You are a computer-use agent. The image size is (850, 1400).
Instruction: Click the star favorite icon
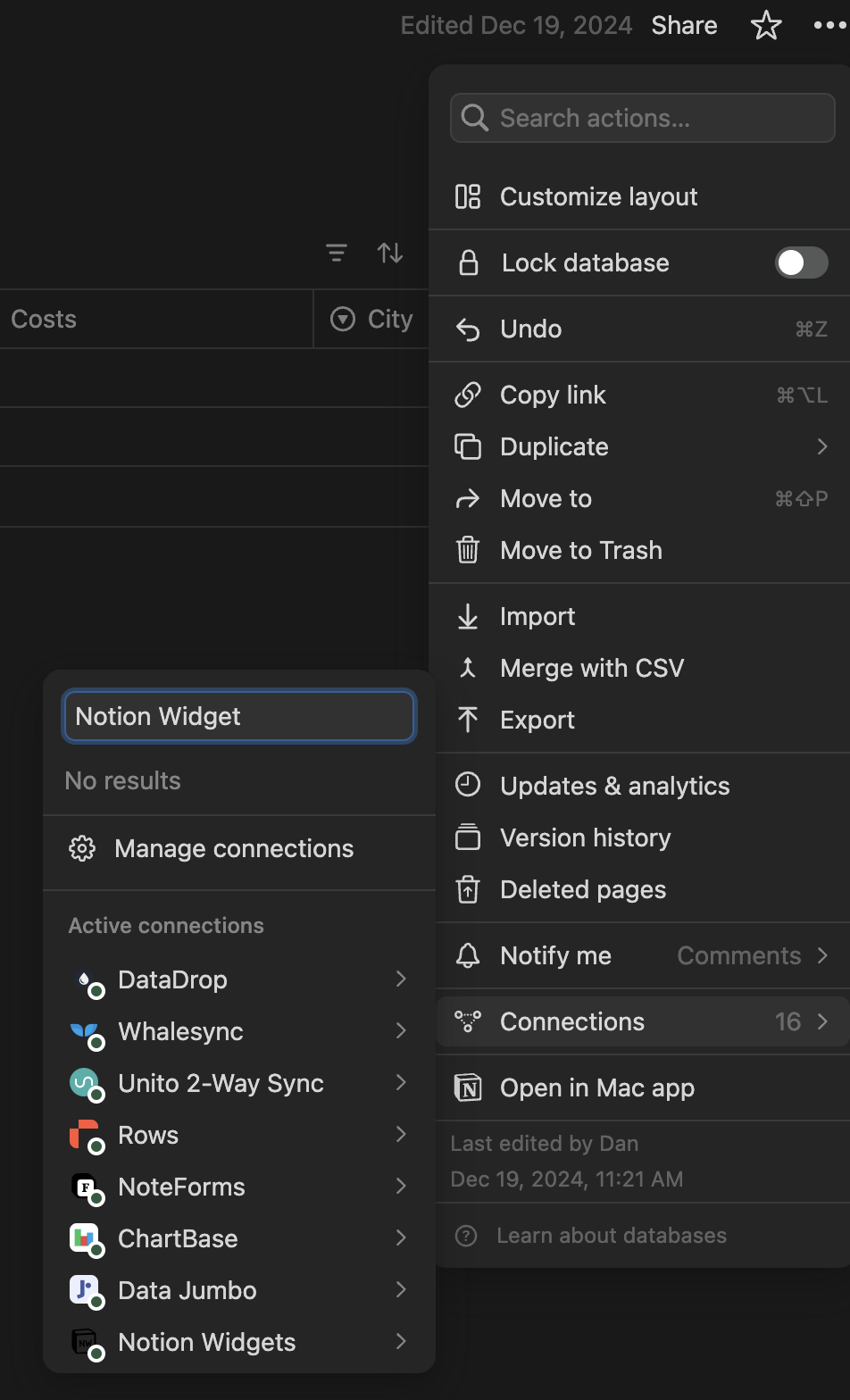766,26
